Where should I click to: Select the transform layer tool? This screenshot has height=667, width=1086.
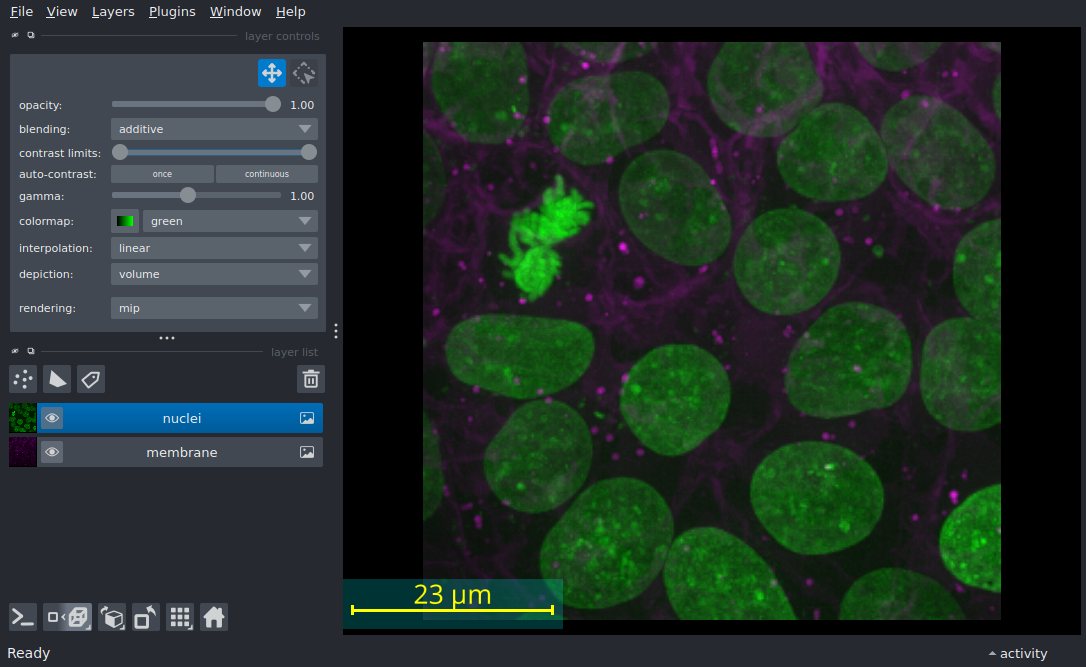[304, 73]
